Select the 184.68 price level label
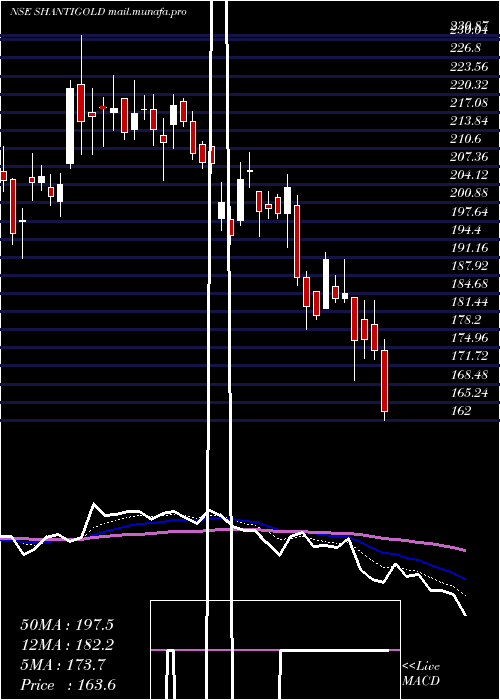 pyautogui.click(x=469, y=283)
